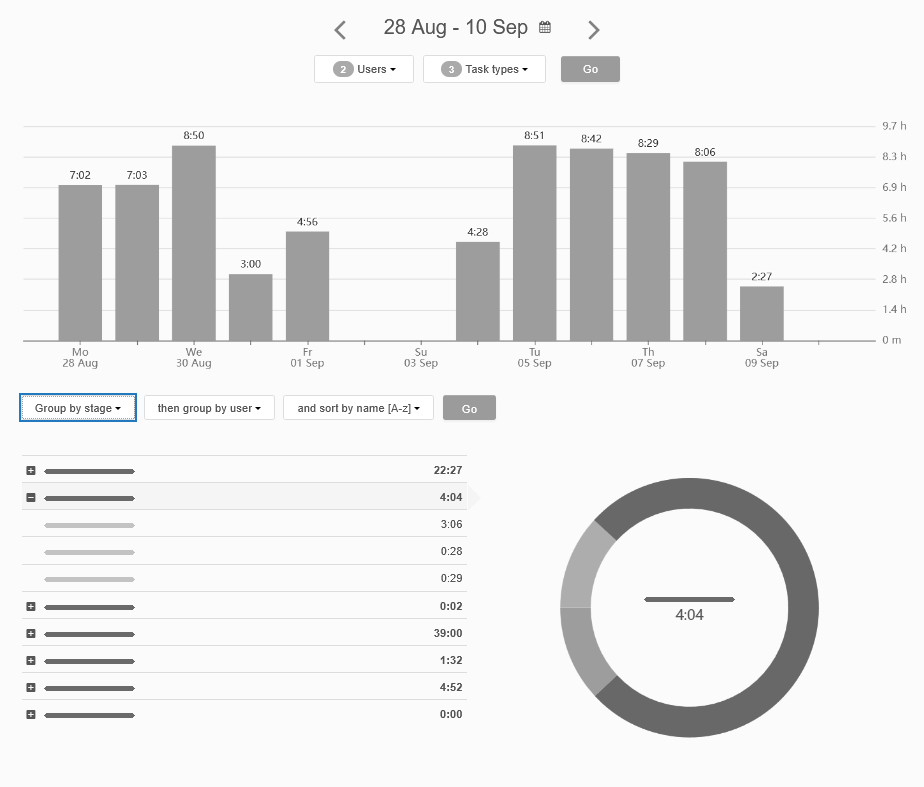Open the sort by name A-z dropdown
The image size is (924, 787).
coord(357,407)
